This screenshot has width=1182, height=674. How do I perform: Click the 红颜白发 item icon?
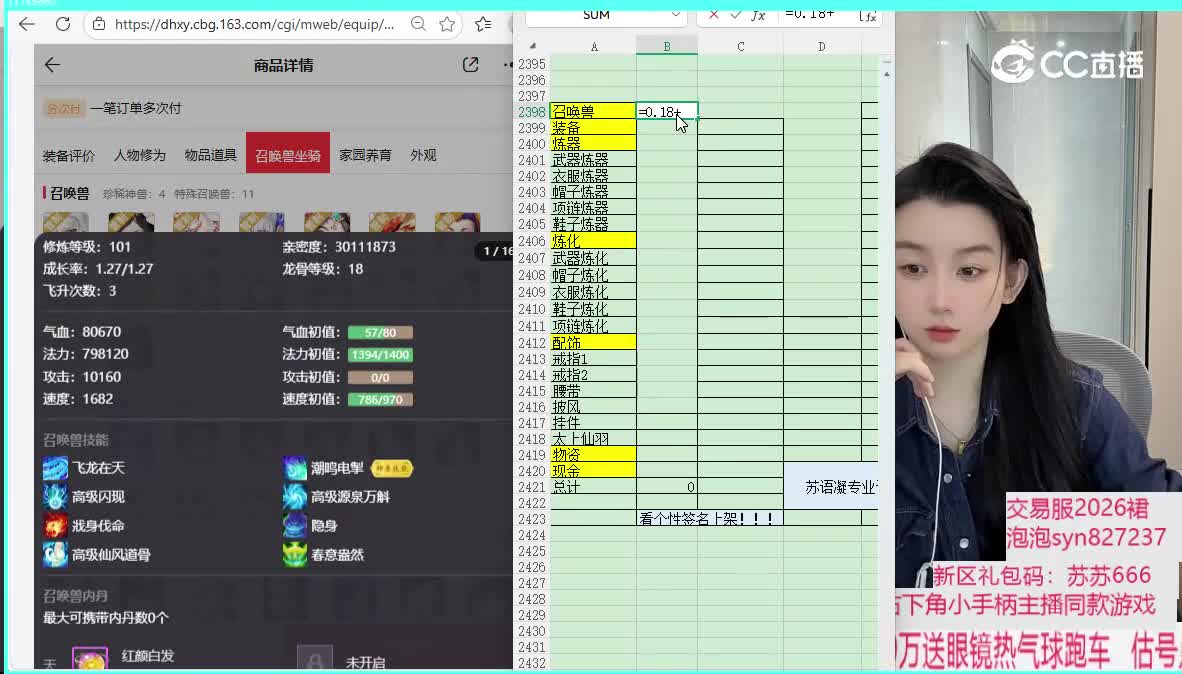[x=90, y=659]
